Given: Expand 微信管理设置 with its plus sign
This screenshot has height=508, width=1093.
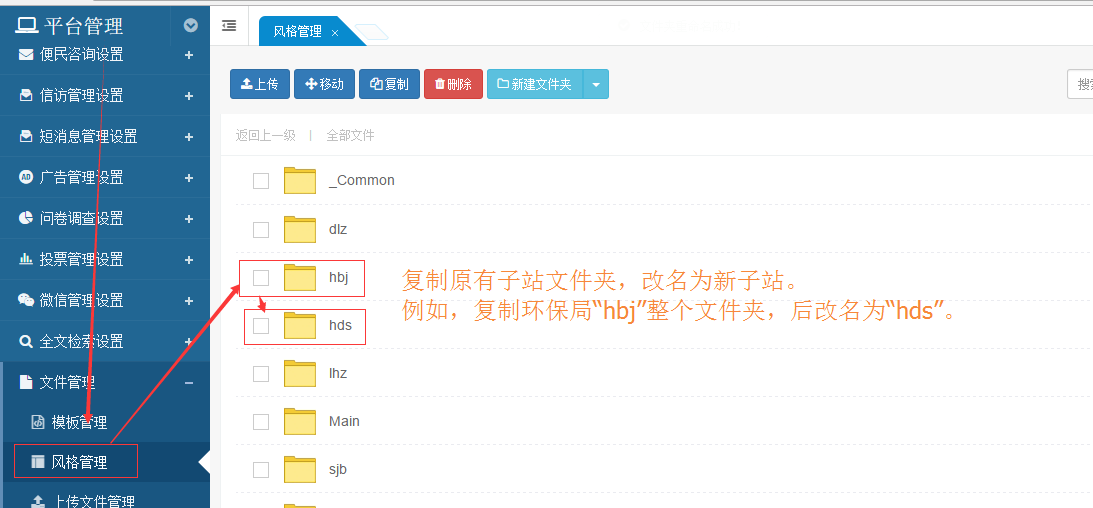Looking at the screenshot, I should (x=189, y=301).
